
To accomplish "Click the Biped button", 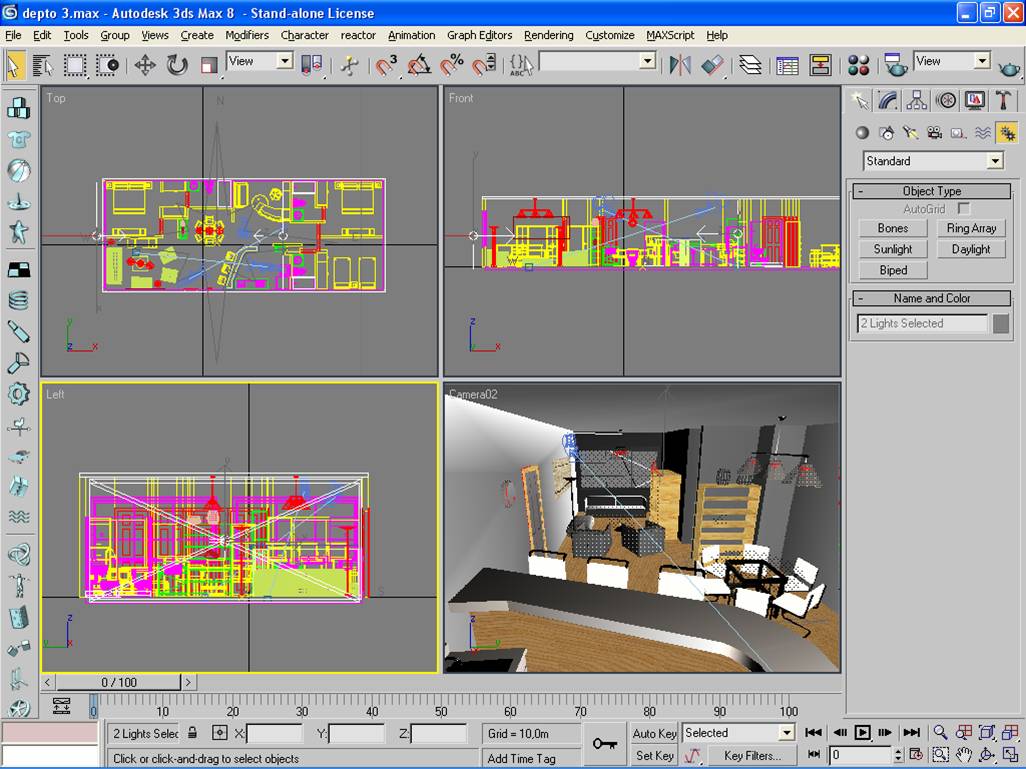I will (893, 270).
